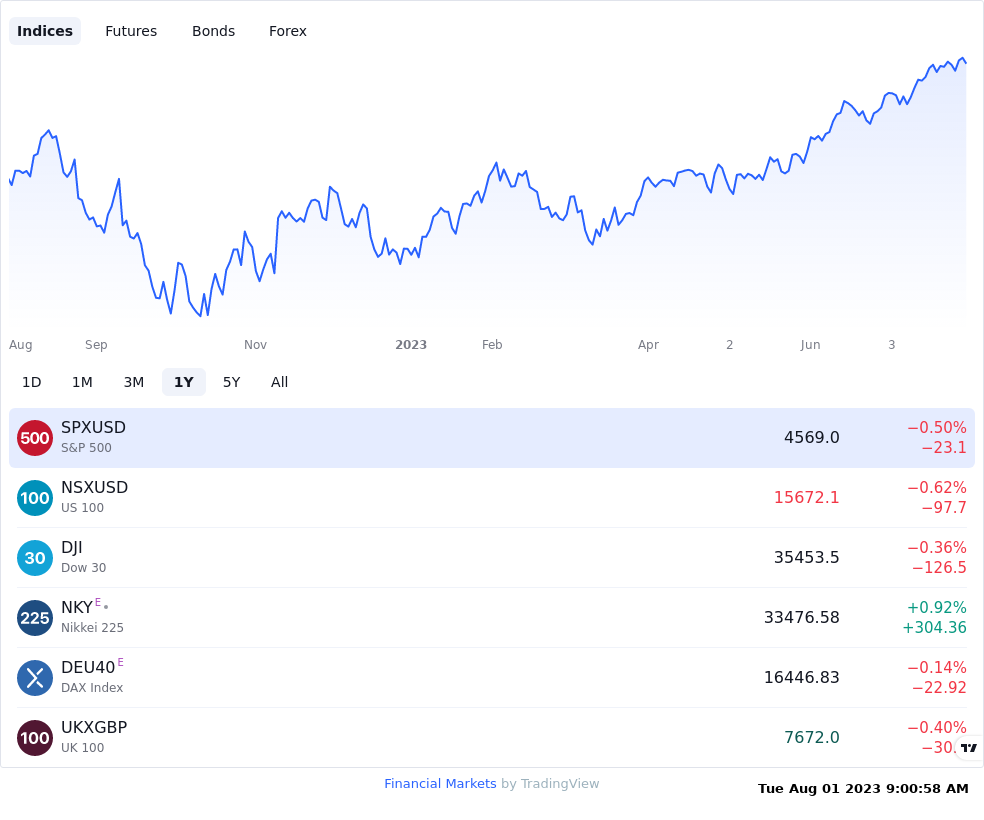Click the −0.50% change for SPXUSD
The image size is (984, 820).
tap(937, 427)
